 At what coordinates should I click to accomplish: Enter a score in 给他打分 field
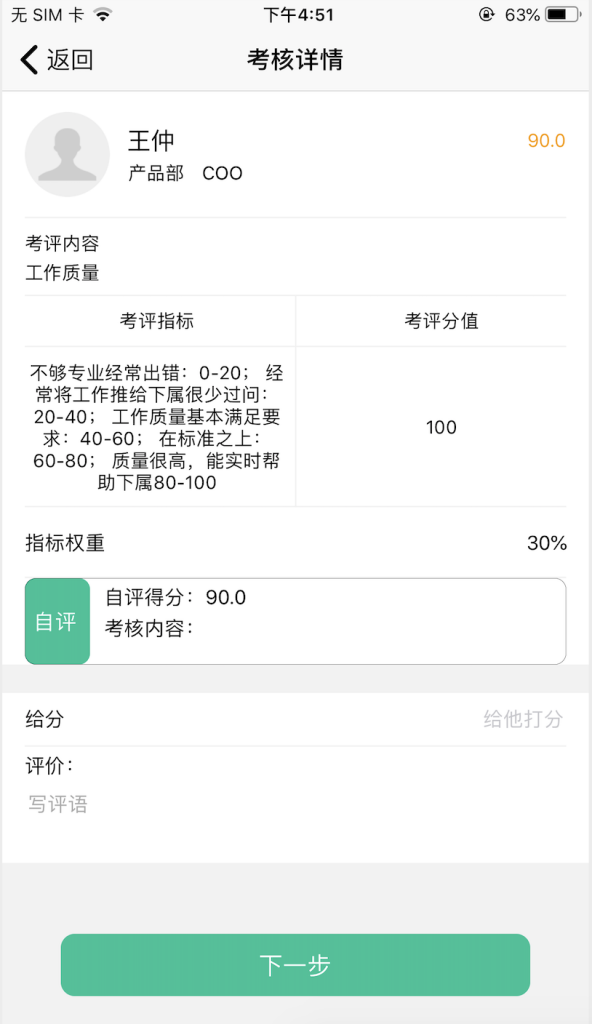pos(523,719)
